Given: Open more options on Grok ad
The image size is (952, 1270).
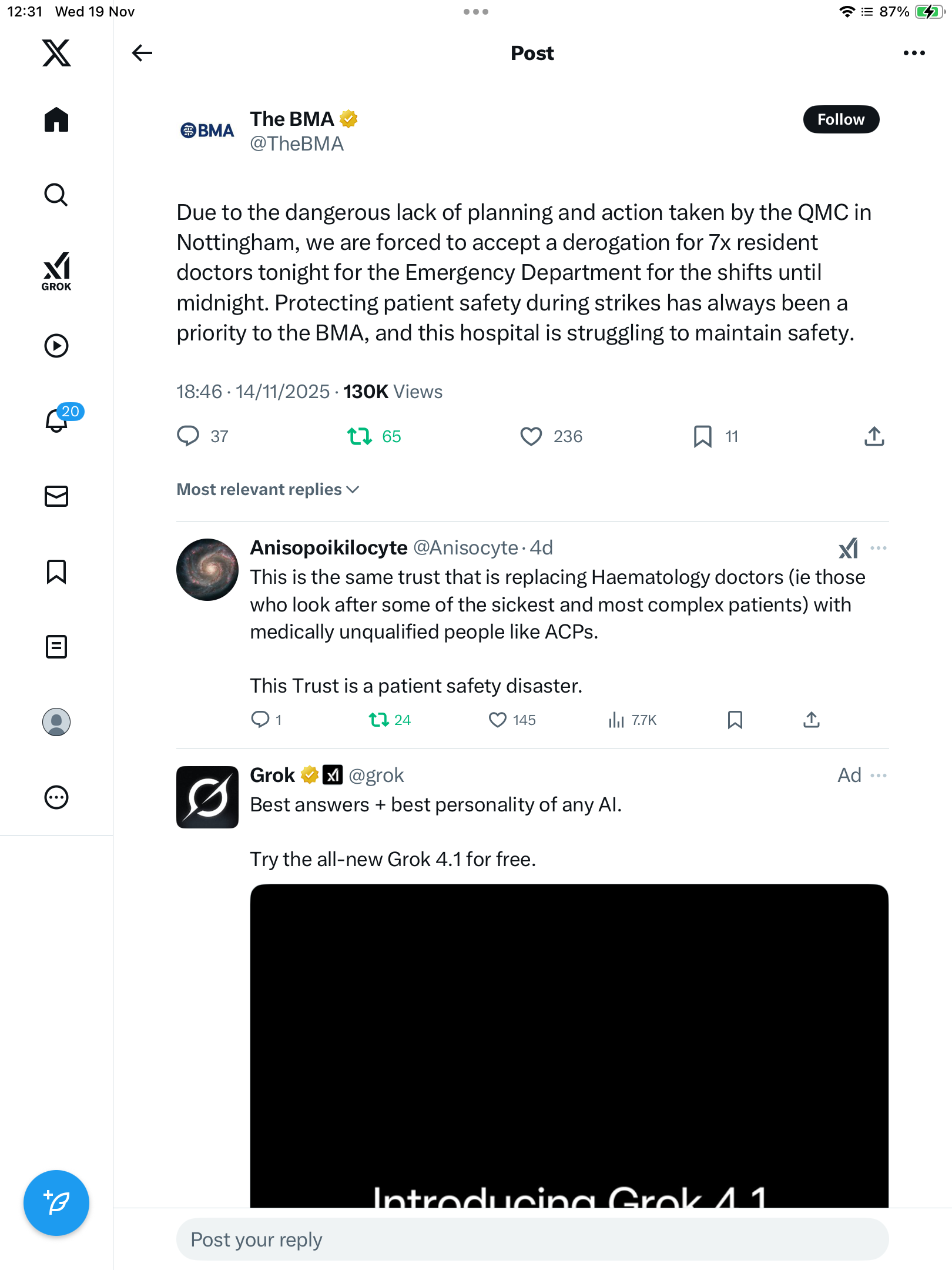Looking at the screenshot, I should (x=879, y=776).
